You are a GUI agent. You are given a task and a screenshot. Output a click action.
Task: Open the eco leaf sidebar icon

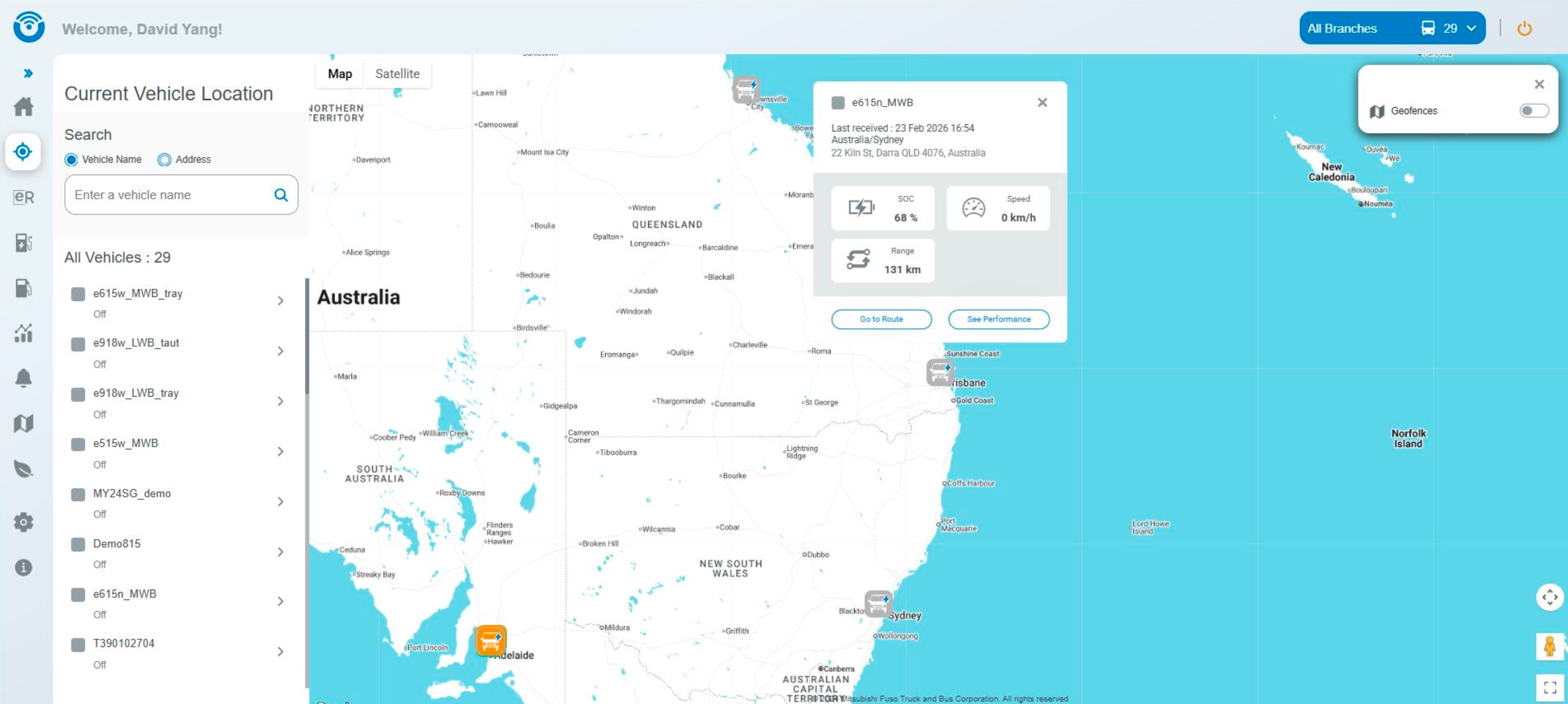click(x=23, y=469)
